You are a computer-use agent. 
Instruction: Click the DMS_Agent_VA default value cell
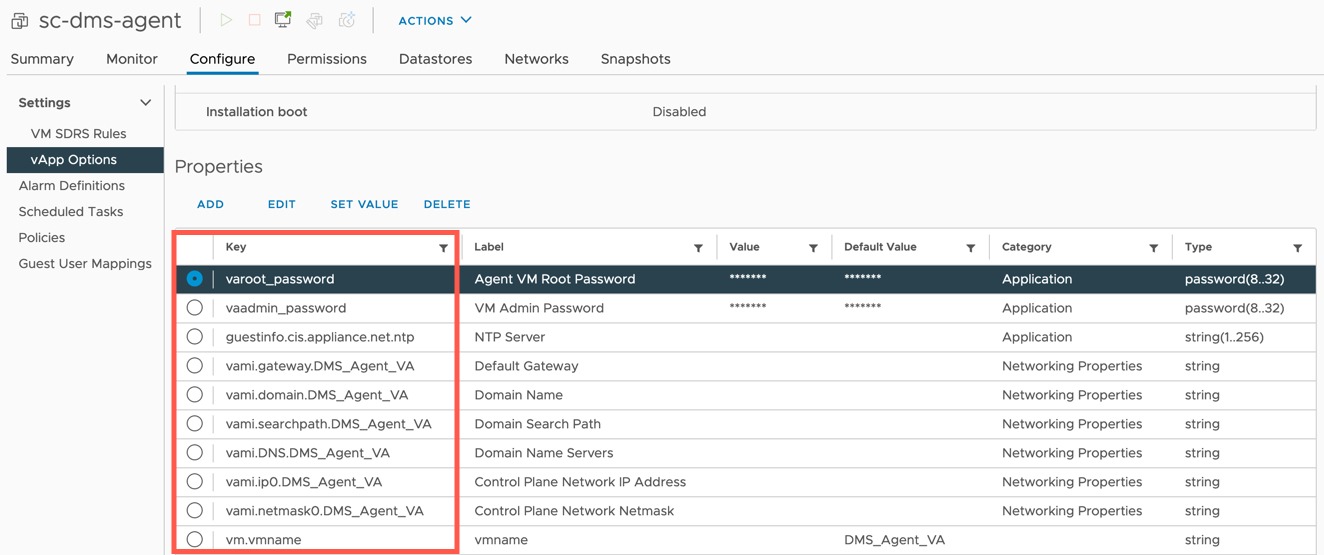[x=894, y=540]
